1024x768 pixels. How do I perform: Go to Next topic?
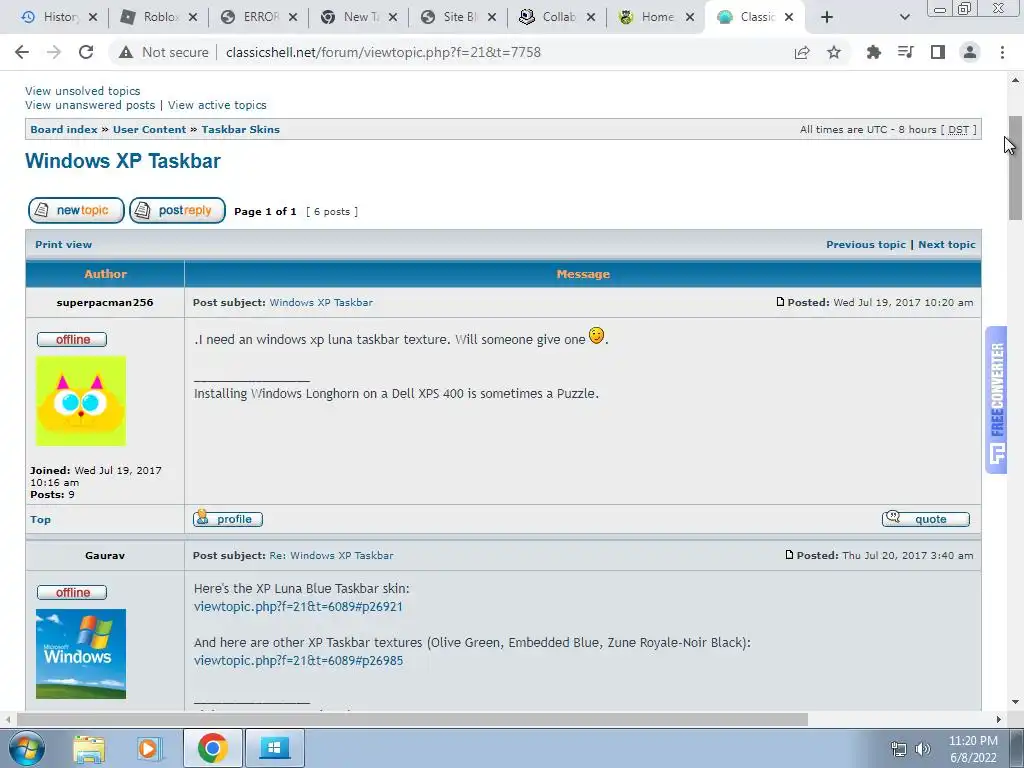tap(947, 244)
